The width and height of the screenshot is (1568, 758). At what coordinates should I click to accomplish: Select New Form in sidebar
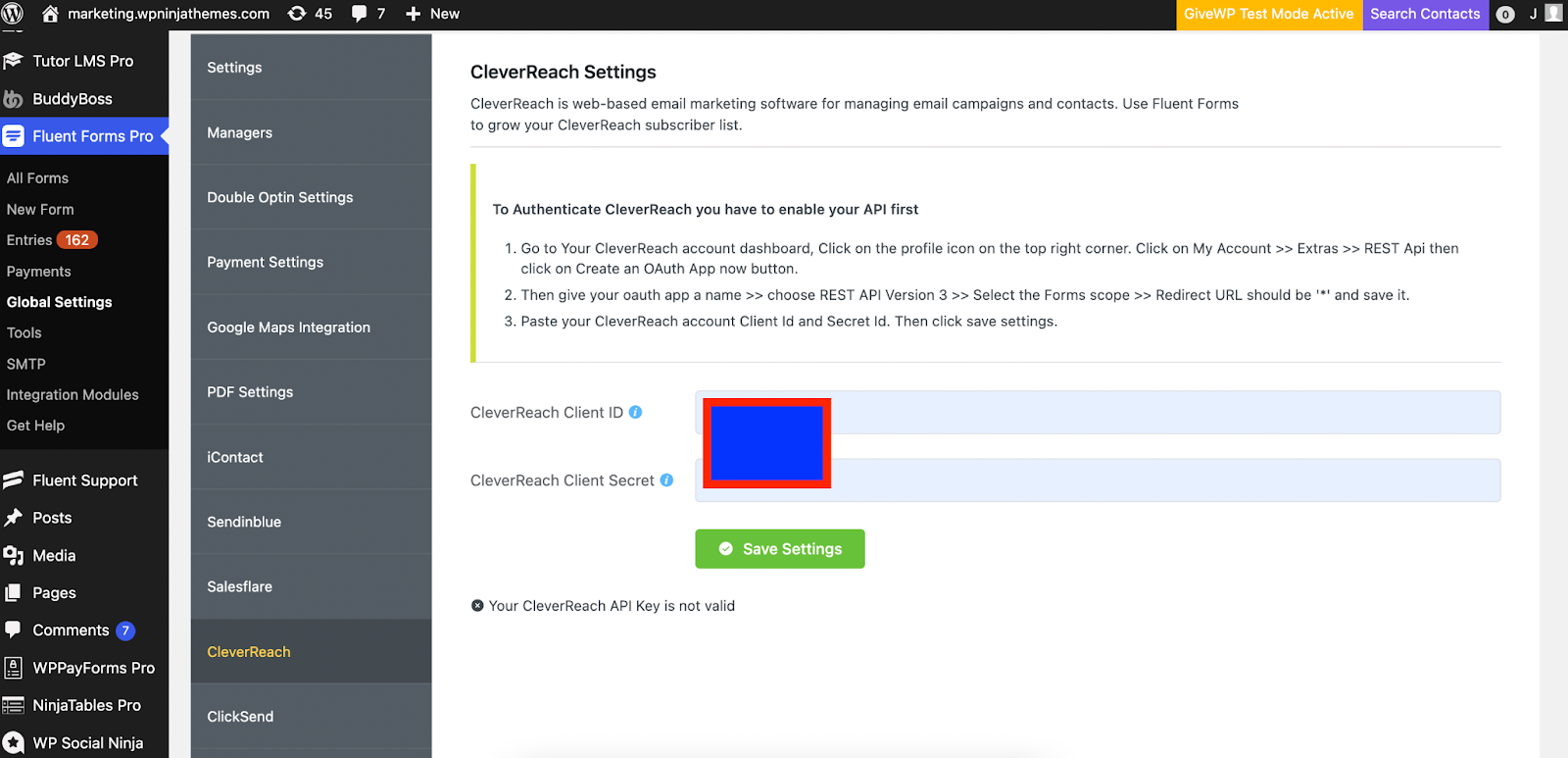pyautogui.click(x=40, y=210)
